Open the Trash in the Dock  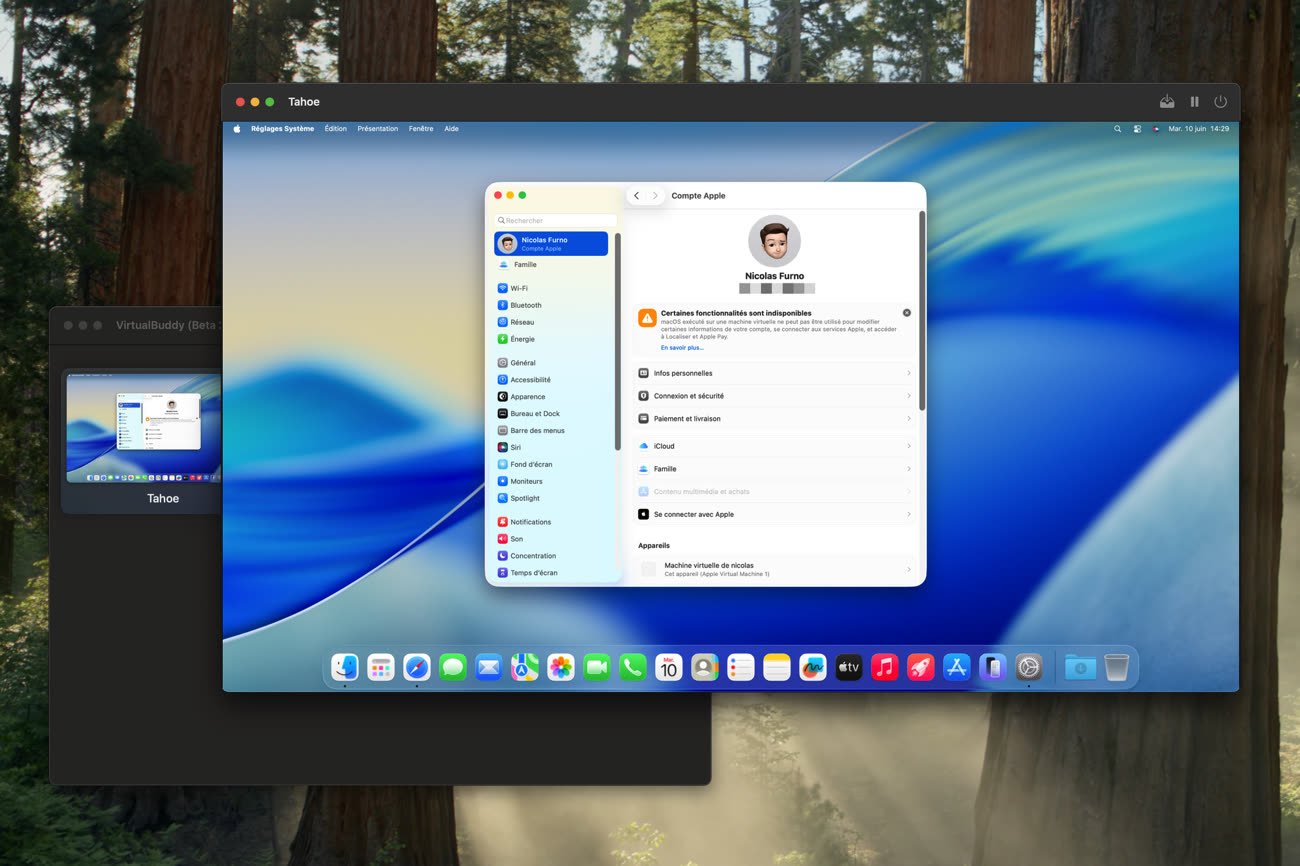1117,667
